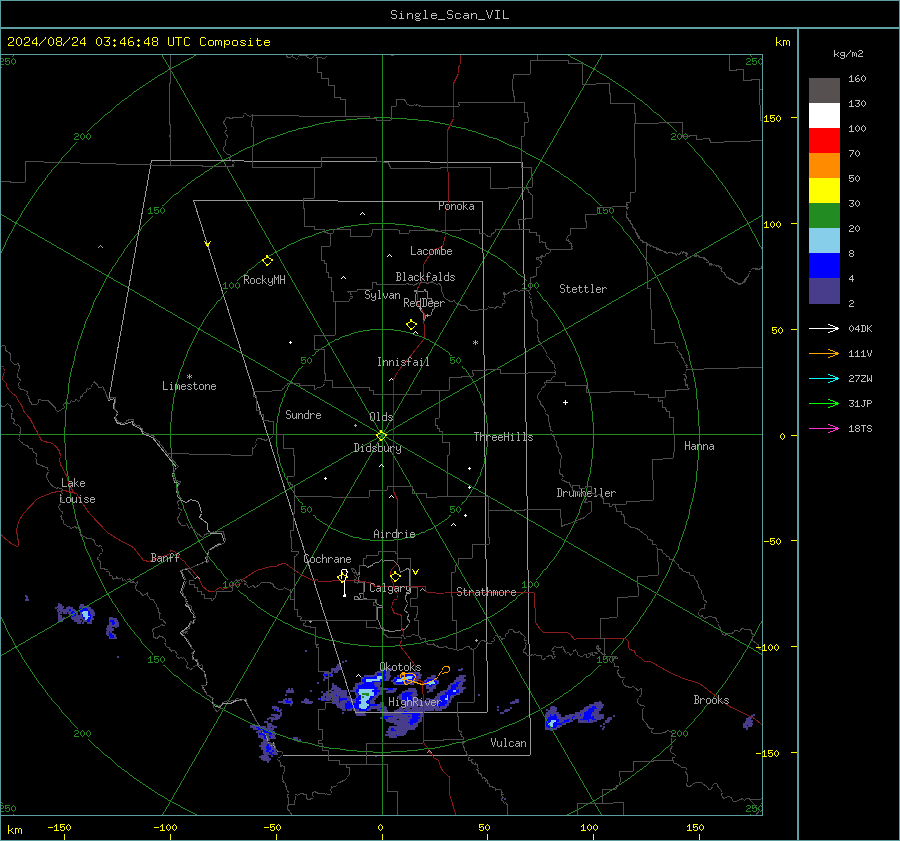Click the Cochrane town label
The height and width of the screenshot is (841, 900).
[327, 559]
